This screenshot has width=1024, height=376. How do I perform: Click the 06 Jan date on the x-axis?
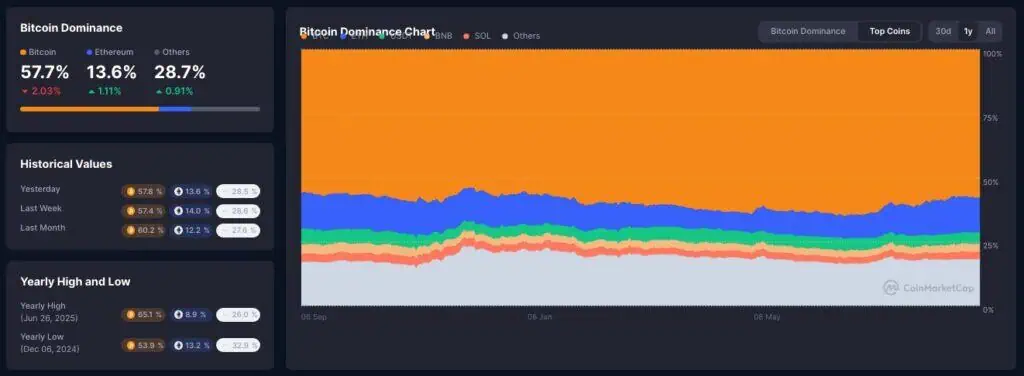click(540, 317)
